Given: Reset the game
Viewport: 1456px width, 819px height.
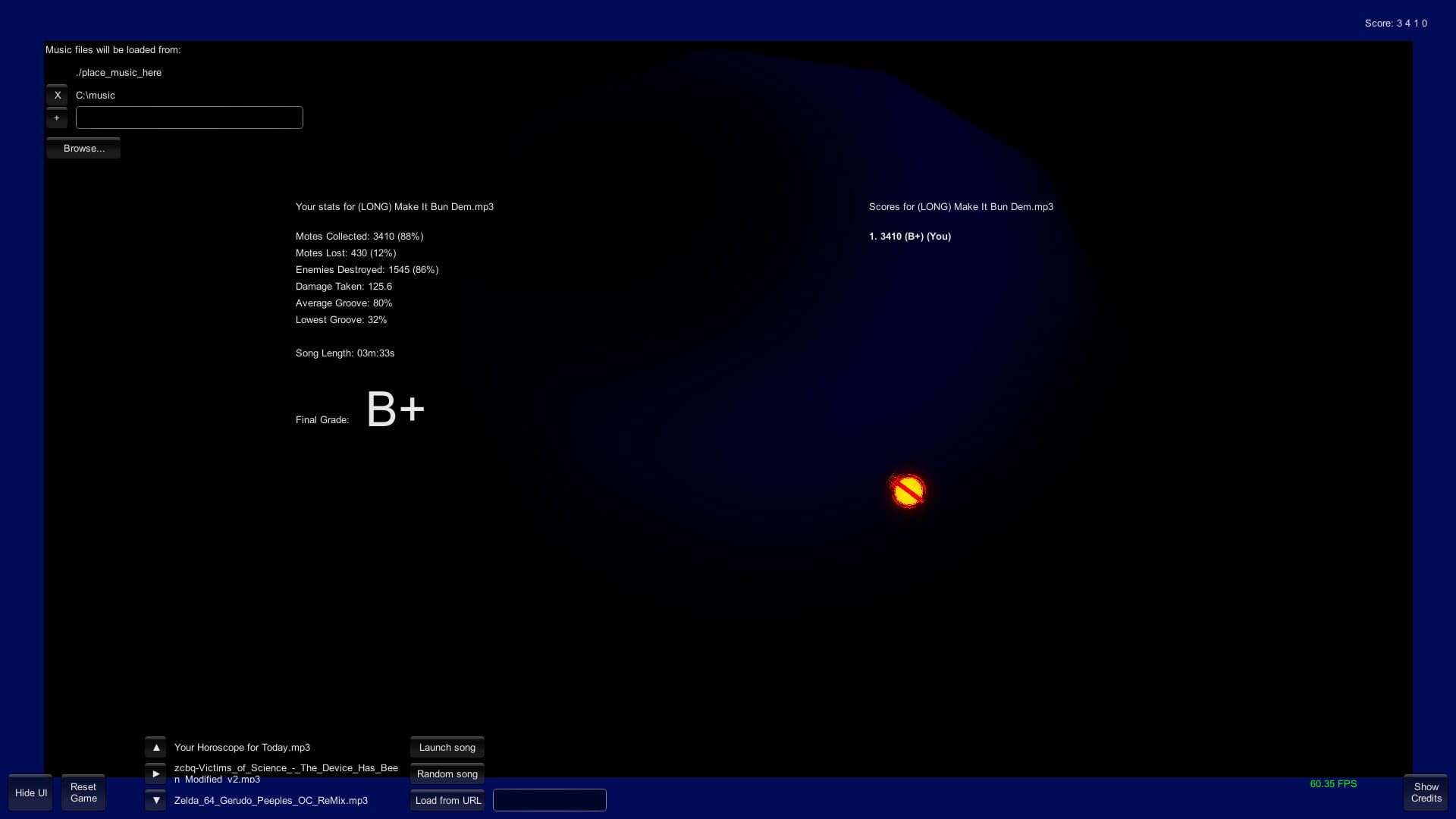Looking at the screenshot, I should pos(83,792).
